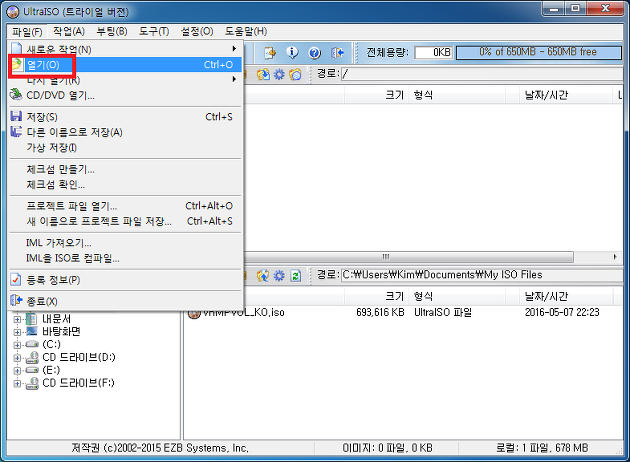The width and height of the screenshot is (630, 462).
Task: Sort the local file list by 크기
Action: point(376,296)
